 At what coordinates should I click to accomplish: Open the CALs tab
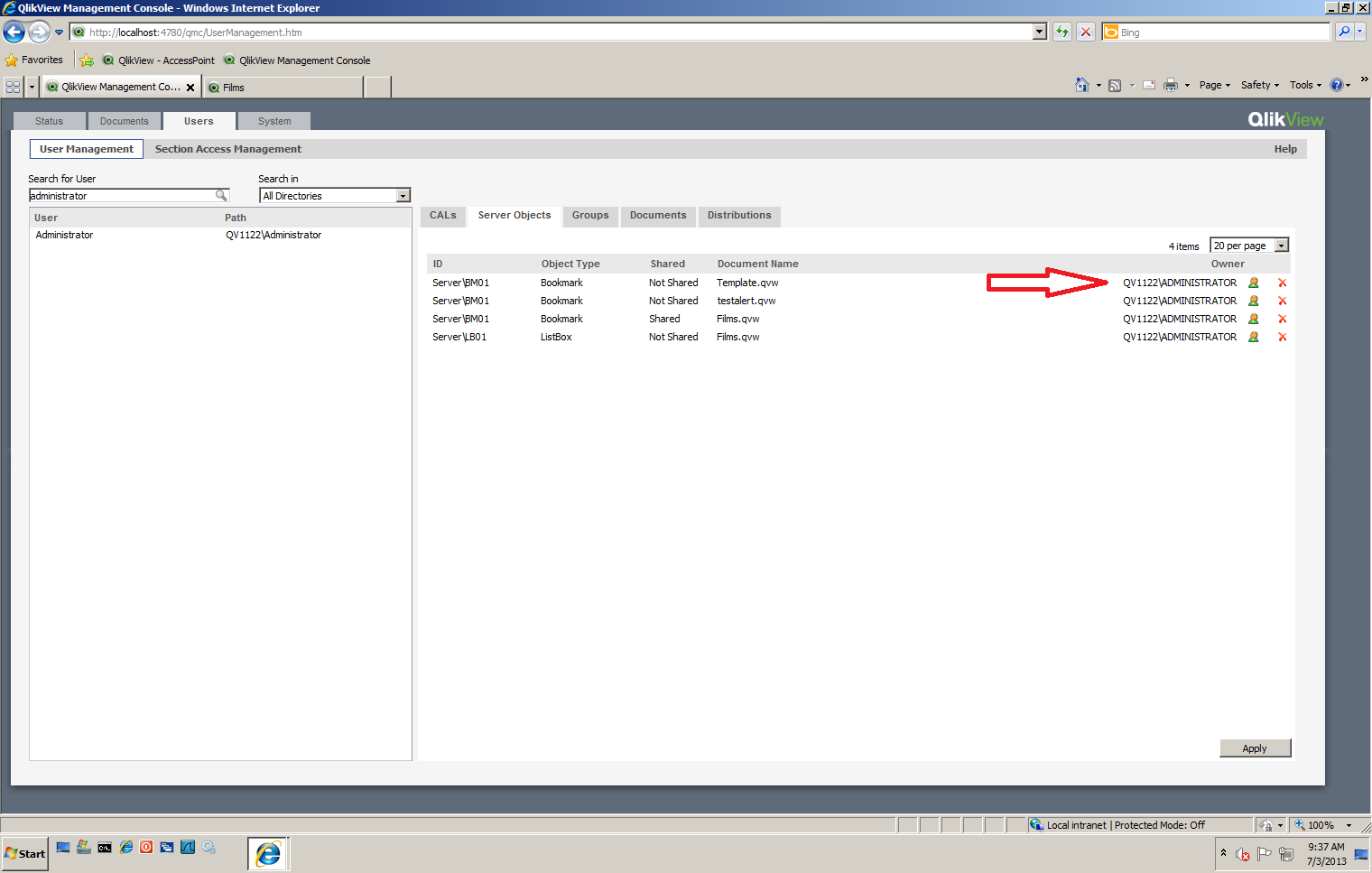click(443, 216)
